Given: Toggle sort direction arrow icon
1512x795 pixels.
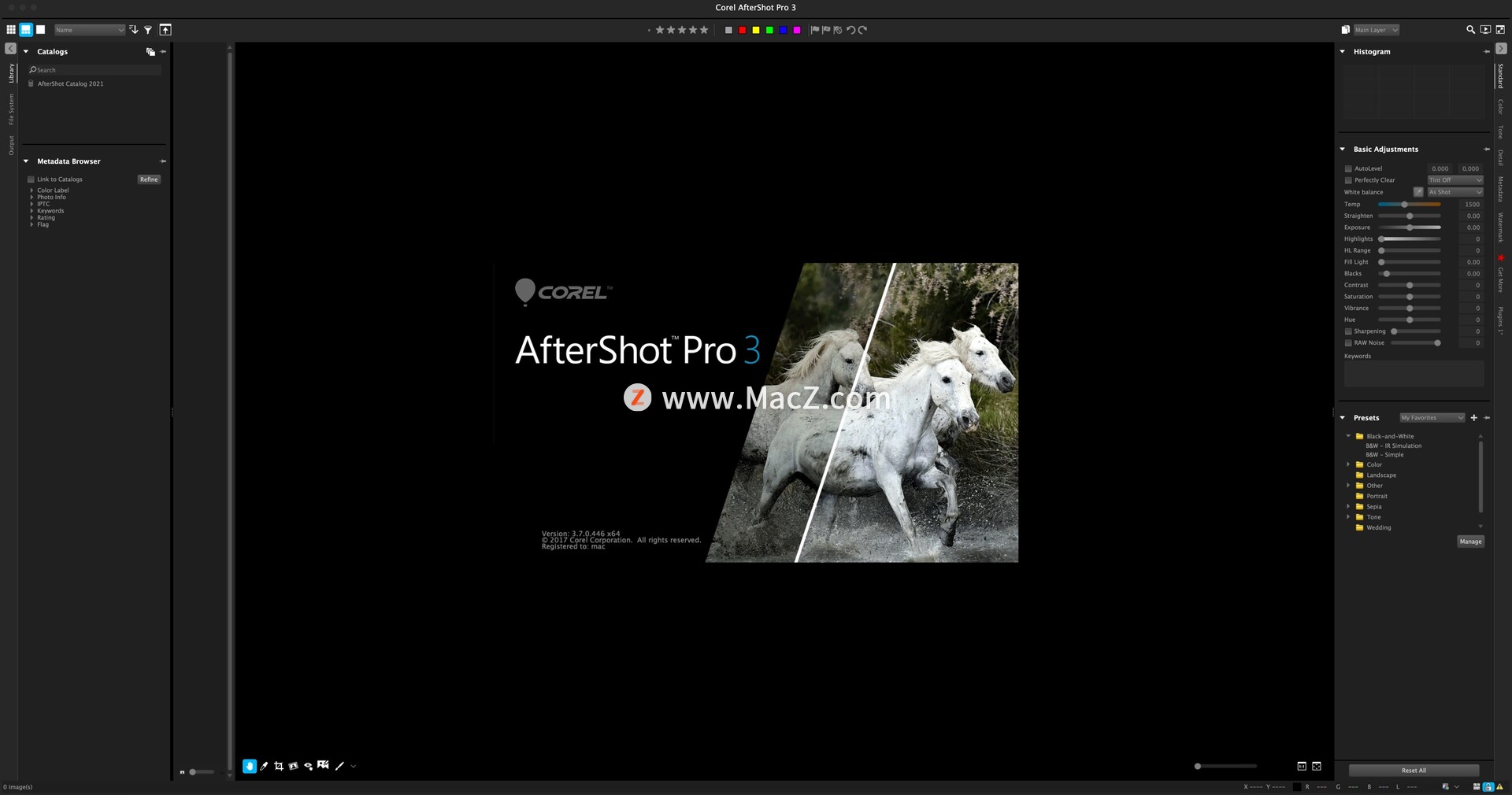Looking at the screenshot, I should pos(134,30).
